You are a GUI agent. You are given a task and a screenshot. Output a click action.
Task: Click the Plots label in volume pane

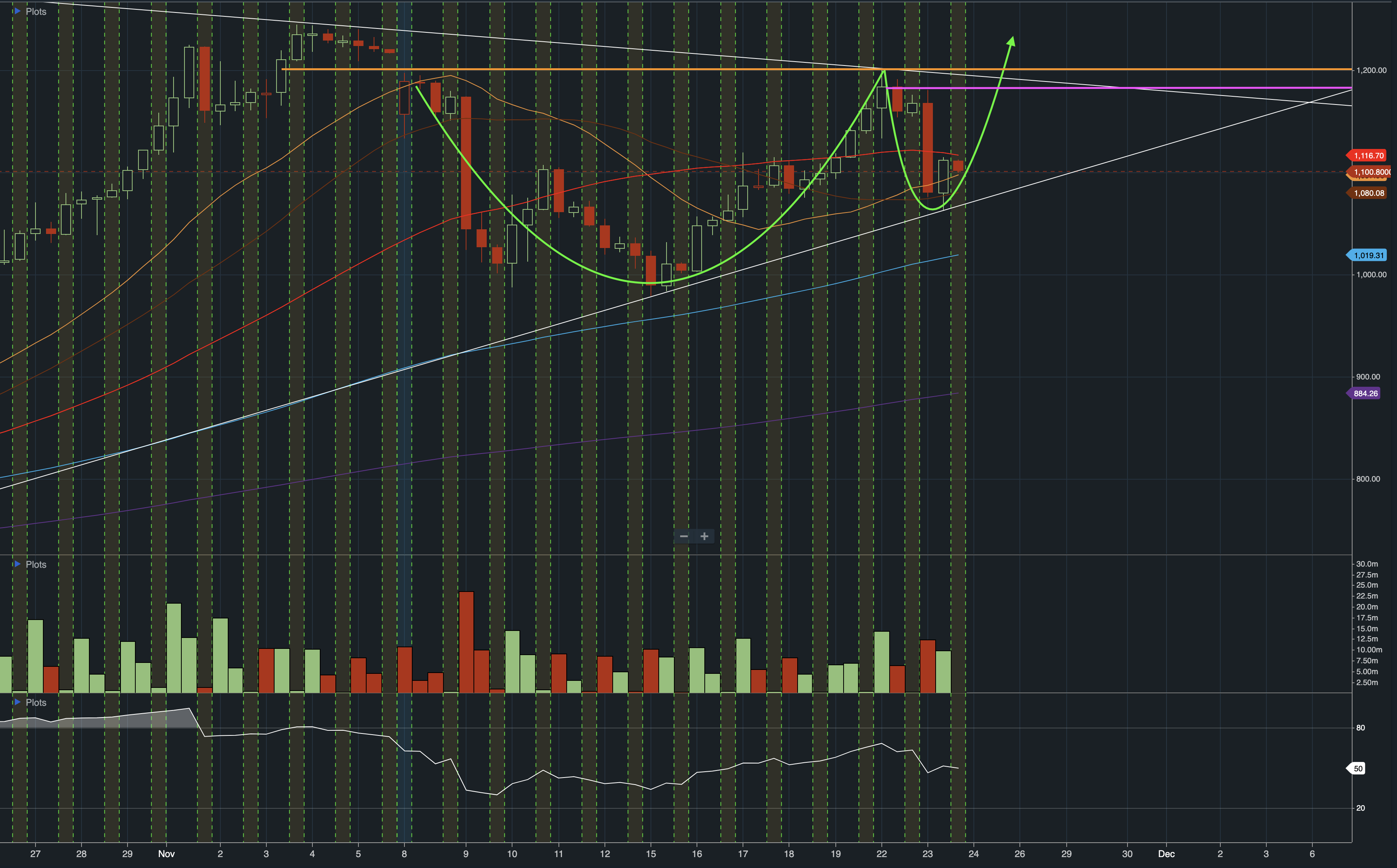pyautogui.click(x=35, y=564)
